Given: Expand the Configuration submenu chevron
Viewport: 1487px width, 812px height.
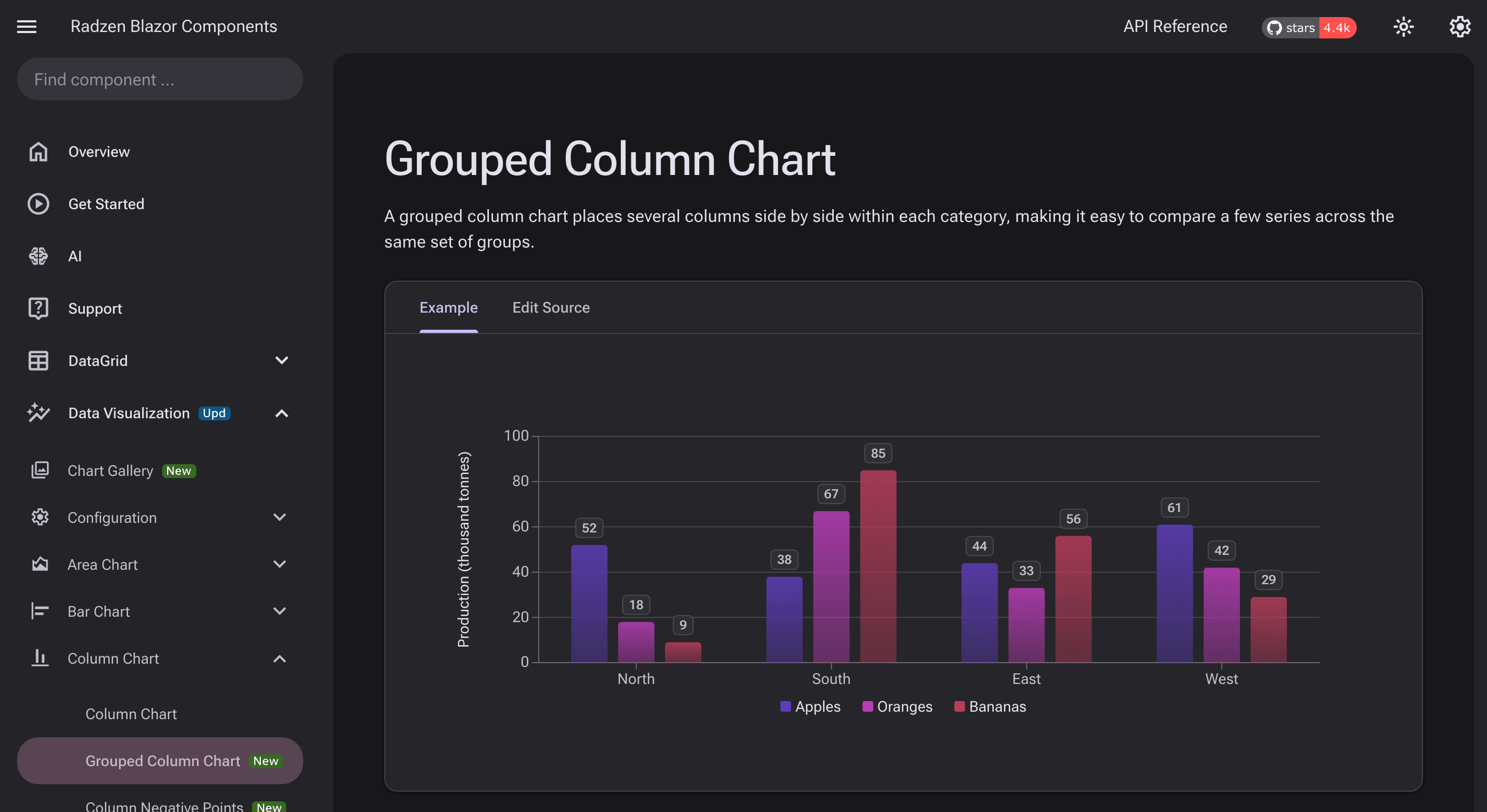Looking at the screenshot, I should tap(280, 517).
